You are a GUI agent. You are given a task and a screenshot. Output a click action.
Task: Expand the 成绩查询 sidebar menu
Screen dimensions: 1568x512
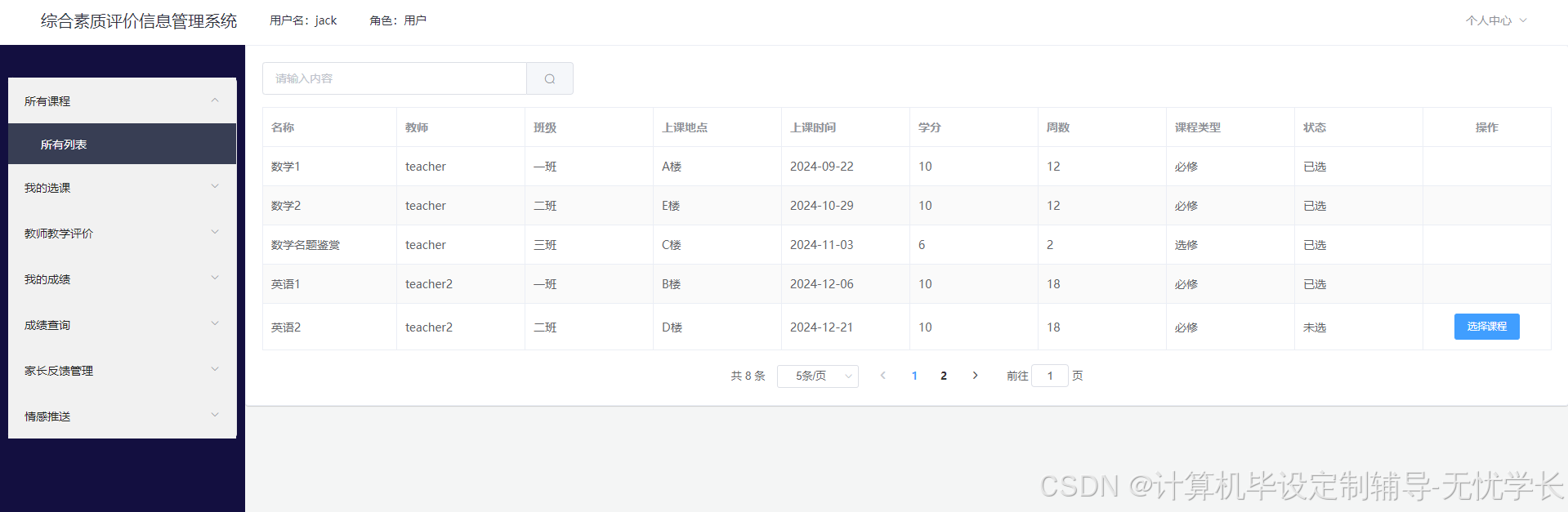click(x=123, y=324)
